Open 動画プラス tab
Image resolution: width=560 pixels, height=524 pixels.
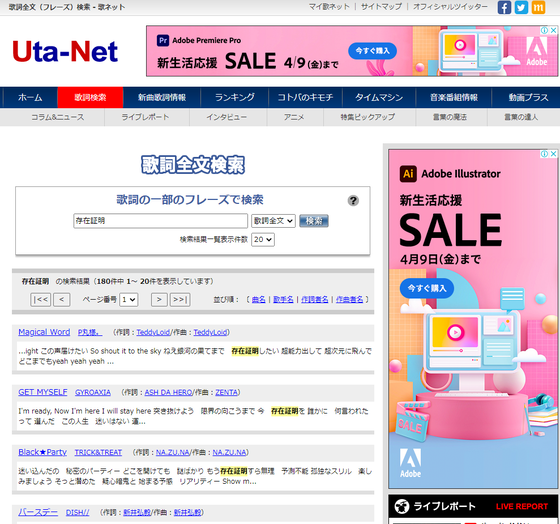[528, 97]
